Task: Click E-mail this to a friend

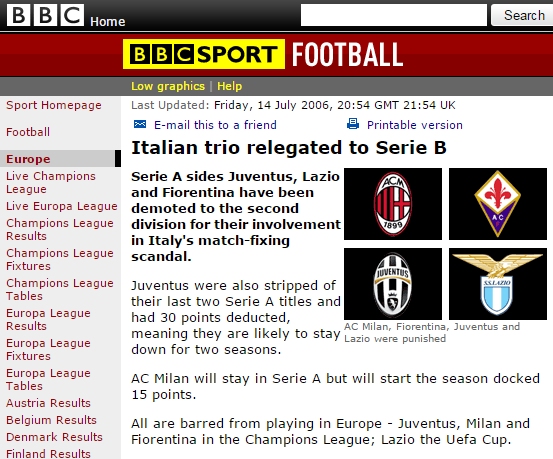Action: [215, 125]
